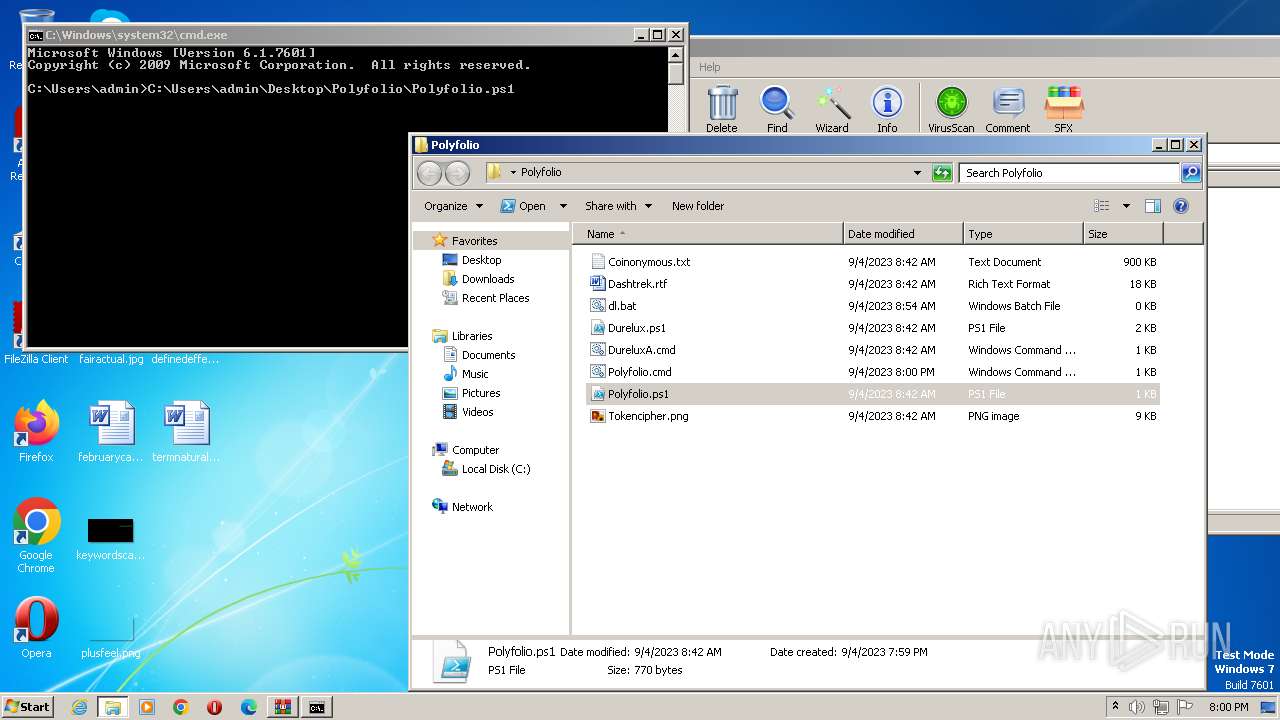Open Music library in navigation pane

pos(475,374)
